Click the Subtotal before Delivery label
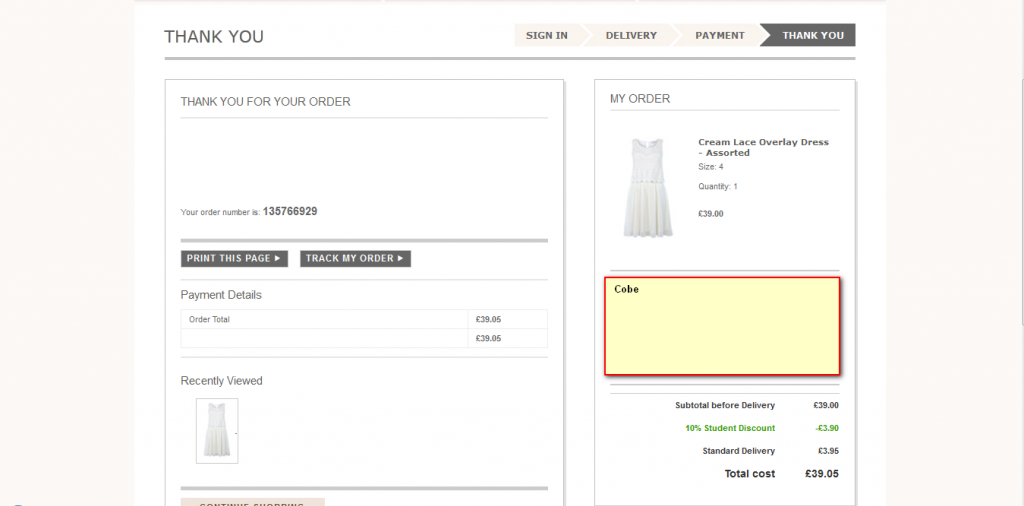1024x506 pixels. tap(724, 405)
